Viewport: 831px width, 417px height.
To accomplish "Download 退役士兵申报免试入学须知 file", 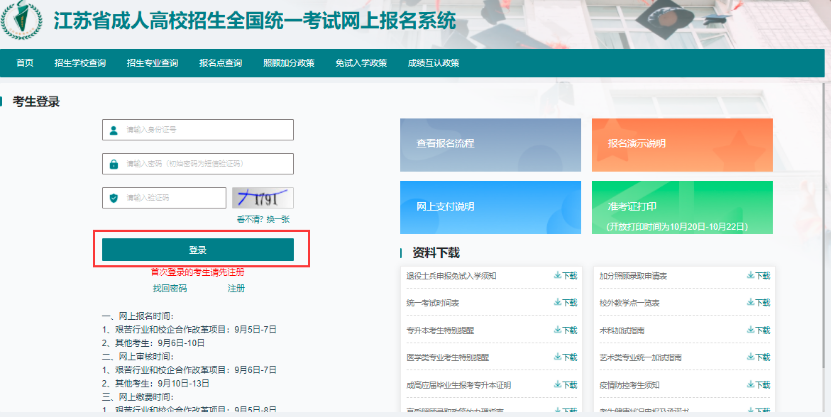I will click(x=565, y=275).
